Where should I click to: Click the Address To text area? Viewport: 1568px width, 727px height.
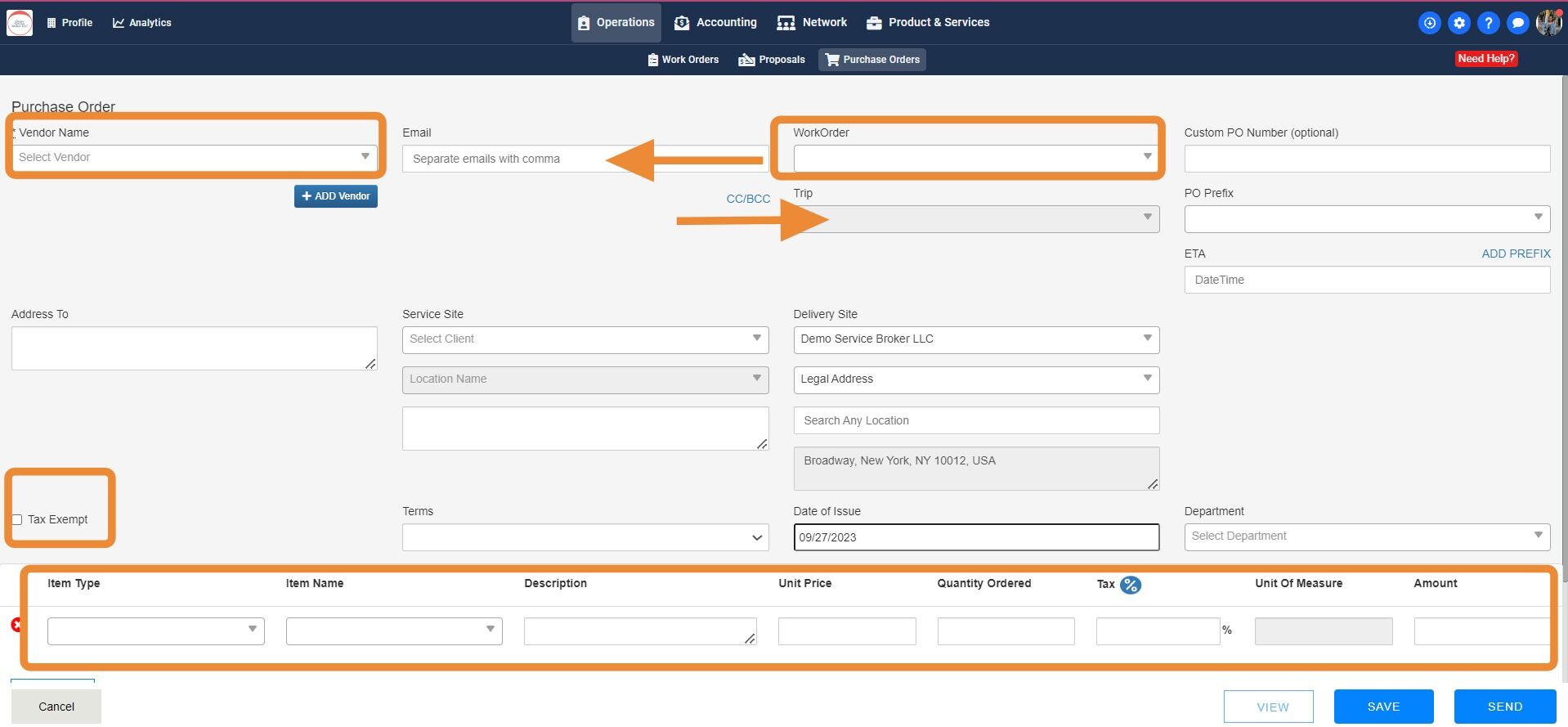tap(195, 348)
